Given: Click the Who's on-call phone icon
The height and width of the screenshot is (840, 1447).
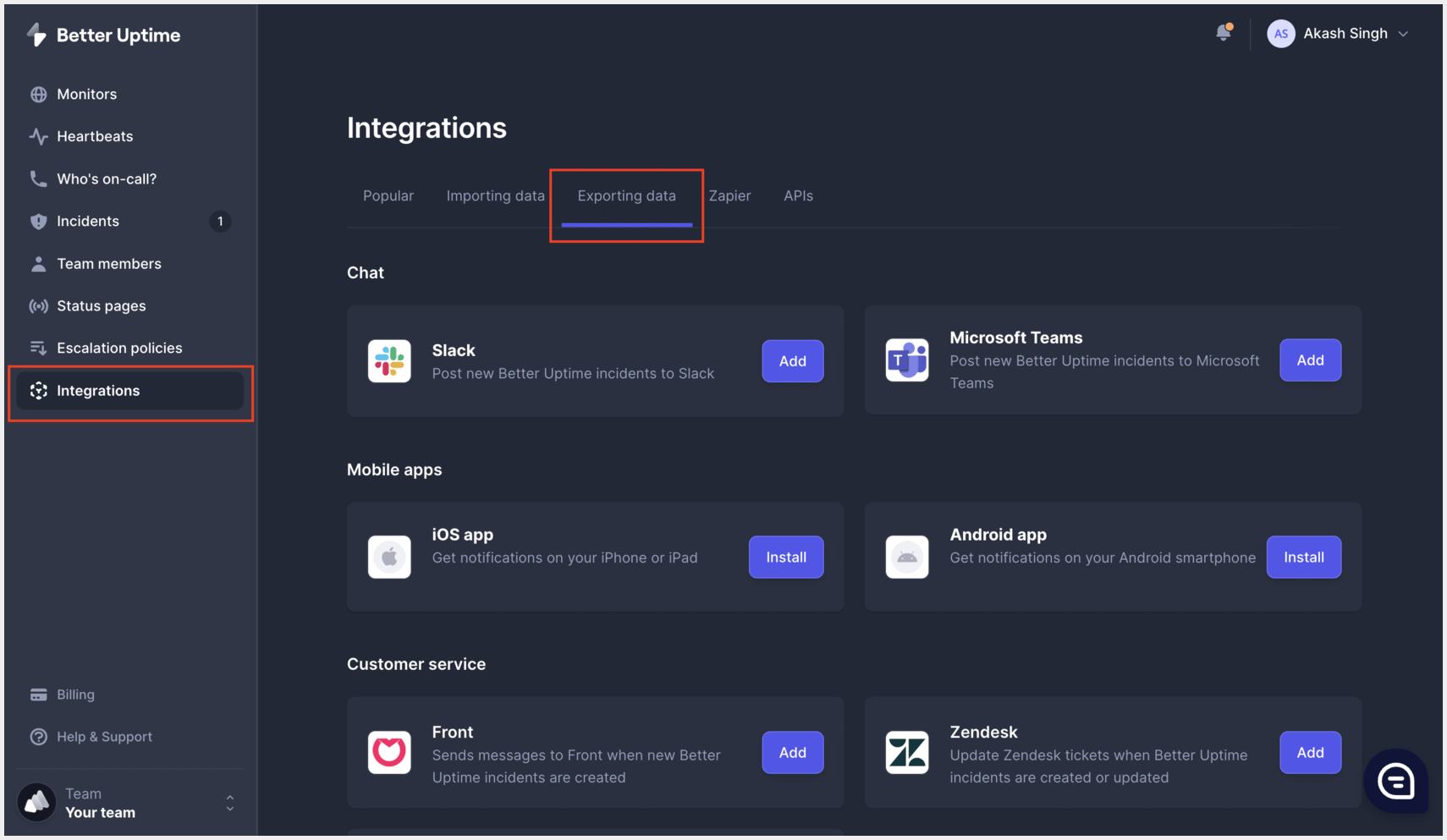Looking at the screenshot, I should tap(39, 178).
